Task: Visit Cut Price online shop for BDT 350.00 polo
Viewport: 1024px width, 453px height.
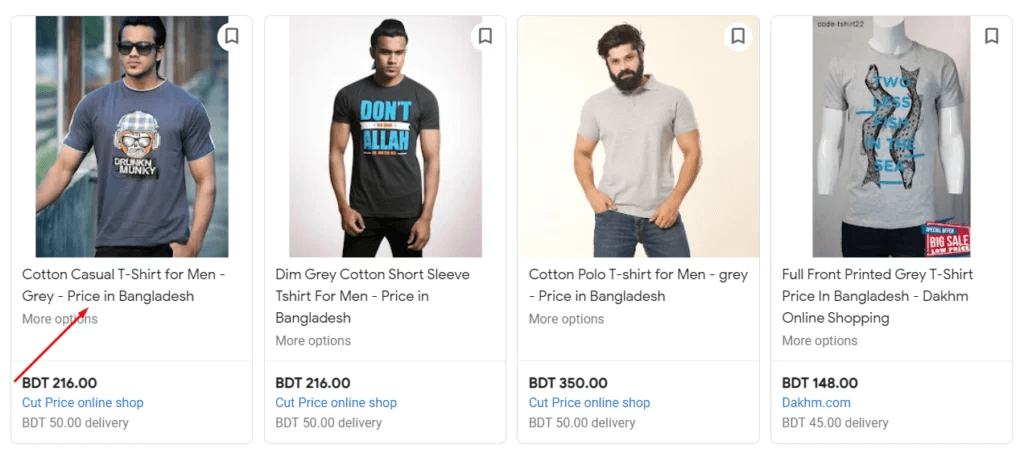Action: pyautogui.click(x=589, y=403)
